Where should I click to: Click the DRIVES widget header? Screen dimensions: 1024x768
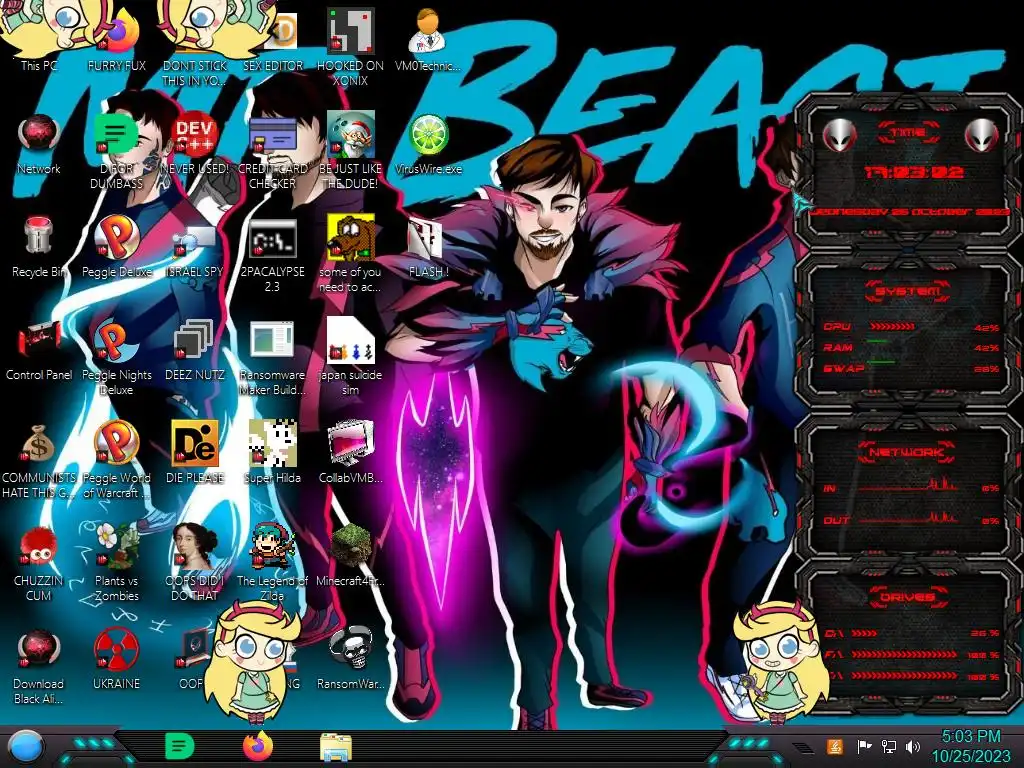908,596
